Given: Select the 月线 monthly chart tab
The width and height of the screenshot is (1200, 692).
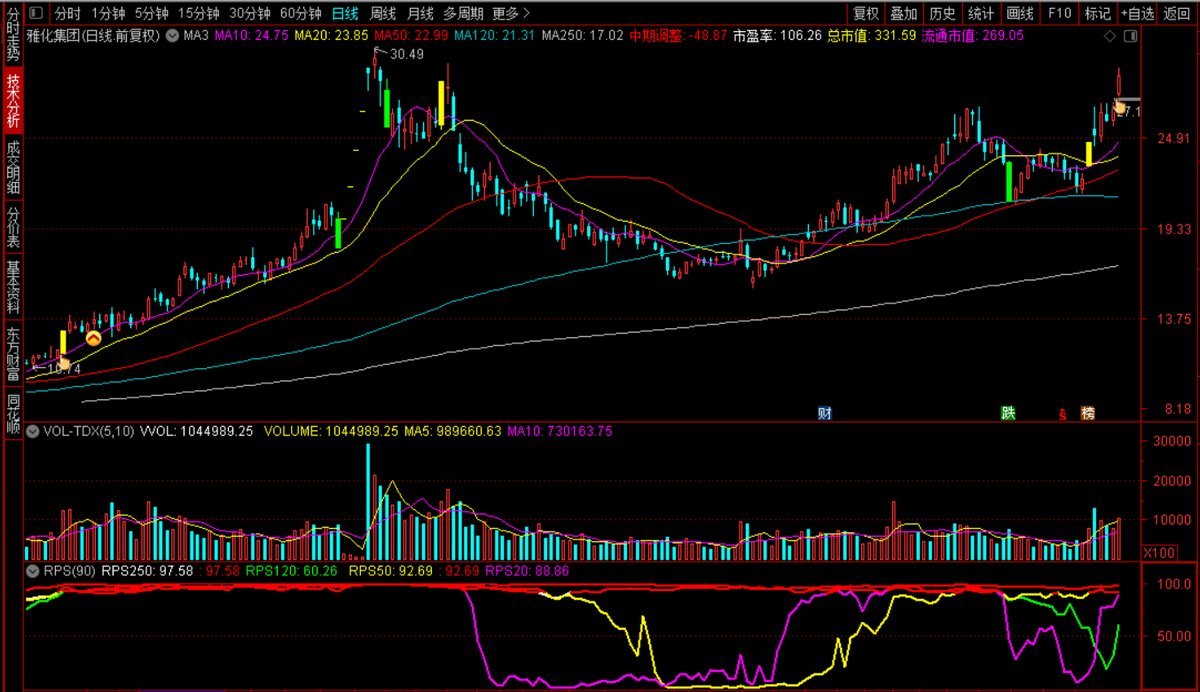Looking at the screenshot, I should point(420,13).
